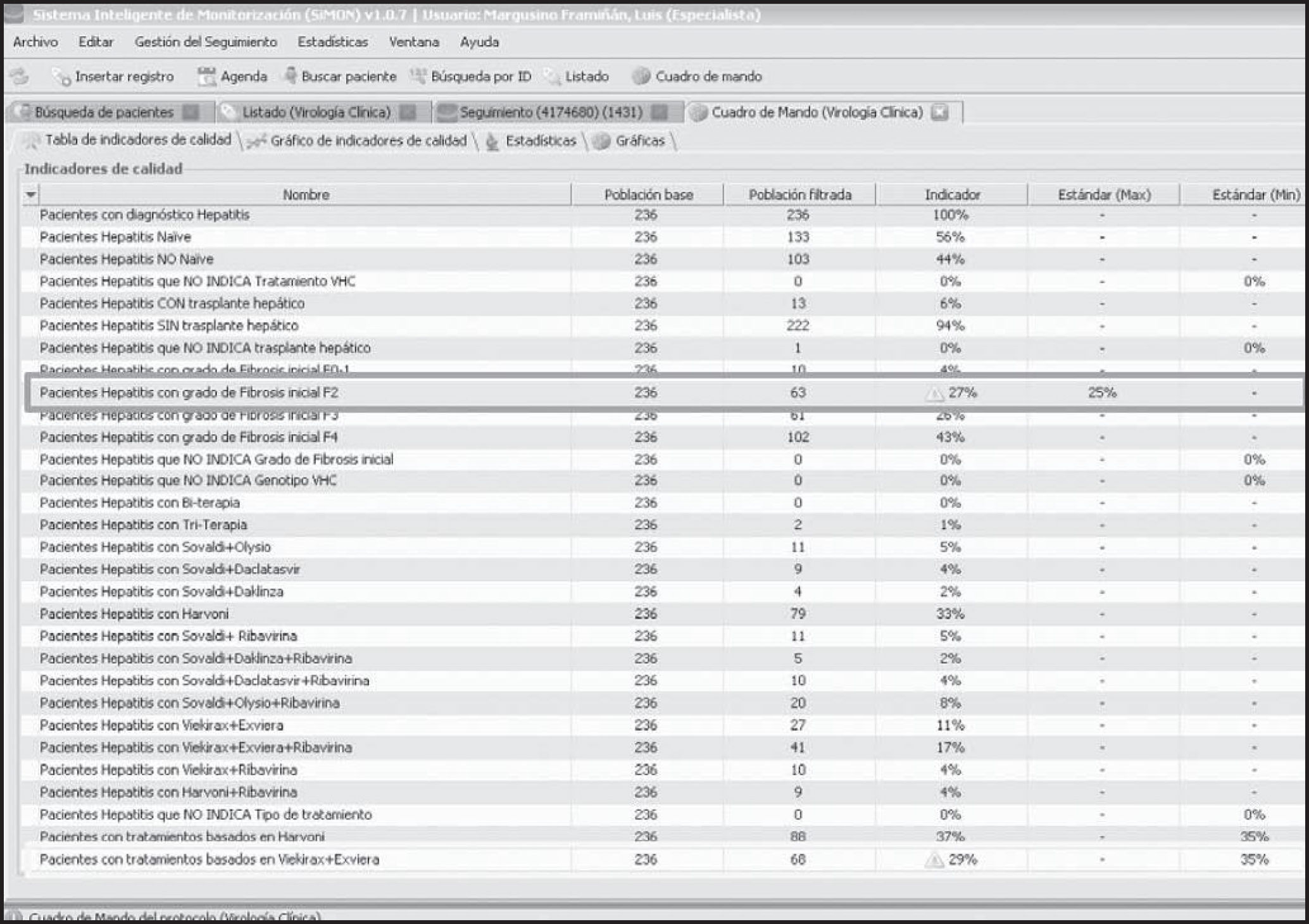Close the Seguimiento (4174680) tab

pos(660,113)
